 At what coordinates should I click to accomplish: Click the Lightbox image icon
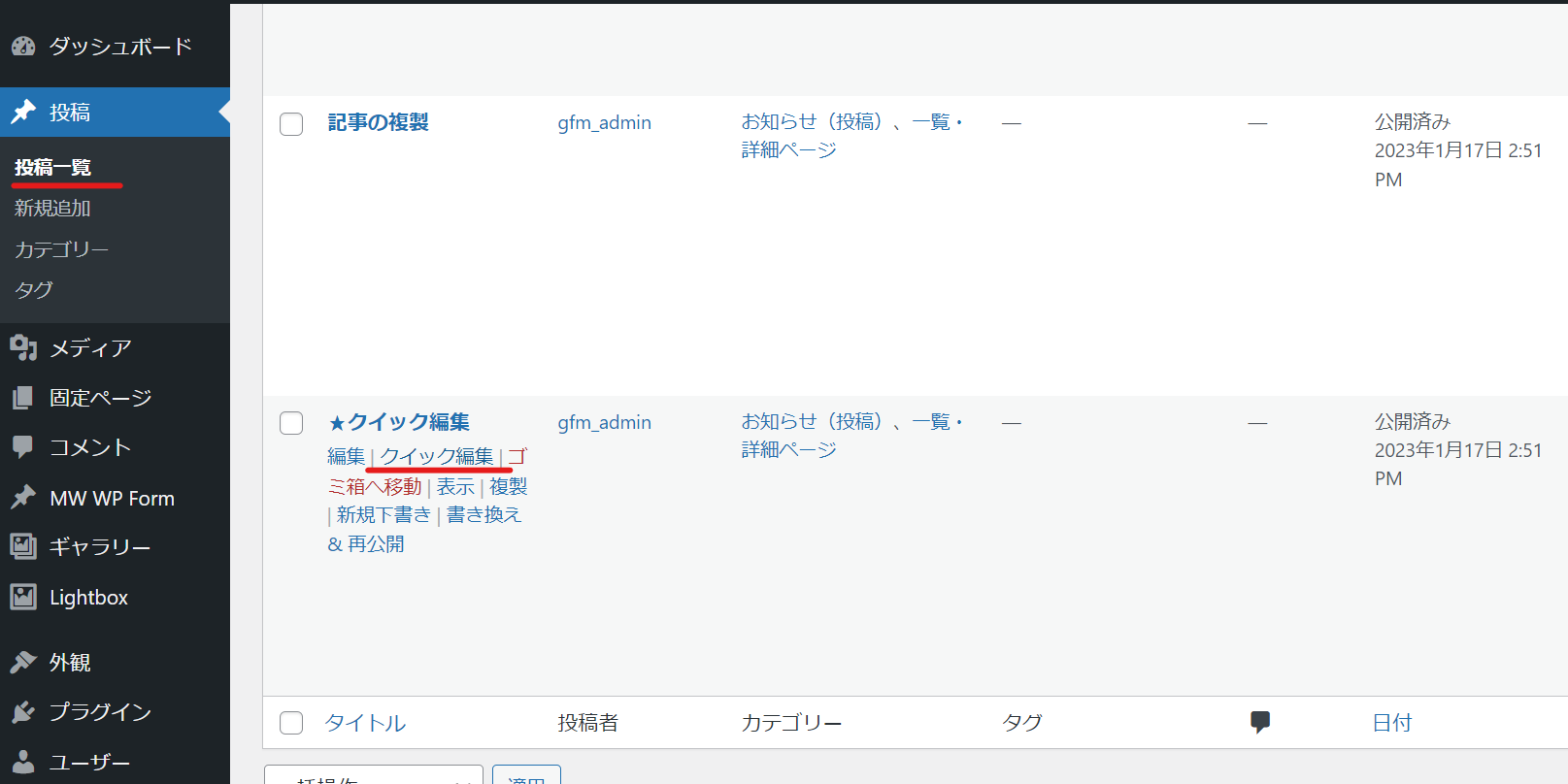point(23,597)
